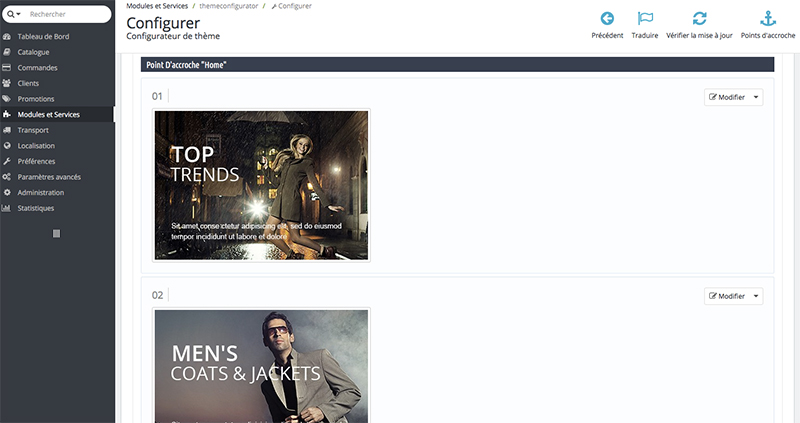Image resolution: width=800 pixels, height=423 pixels.
Task: Click the Clients people icon
Action: [x=7, y=83]
